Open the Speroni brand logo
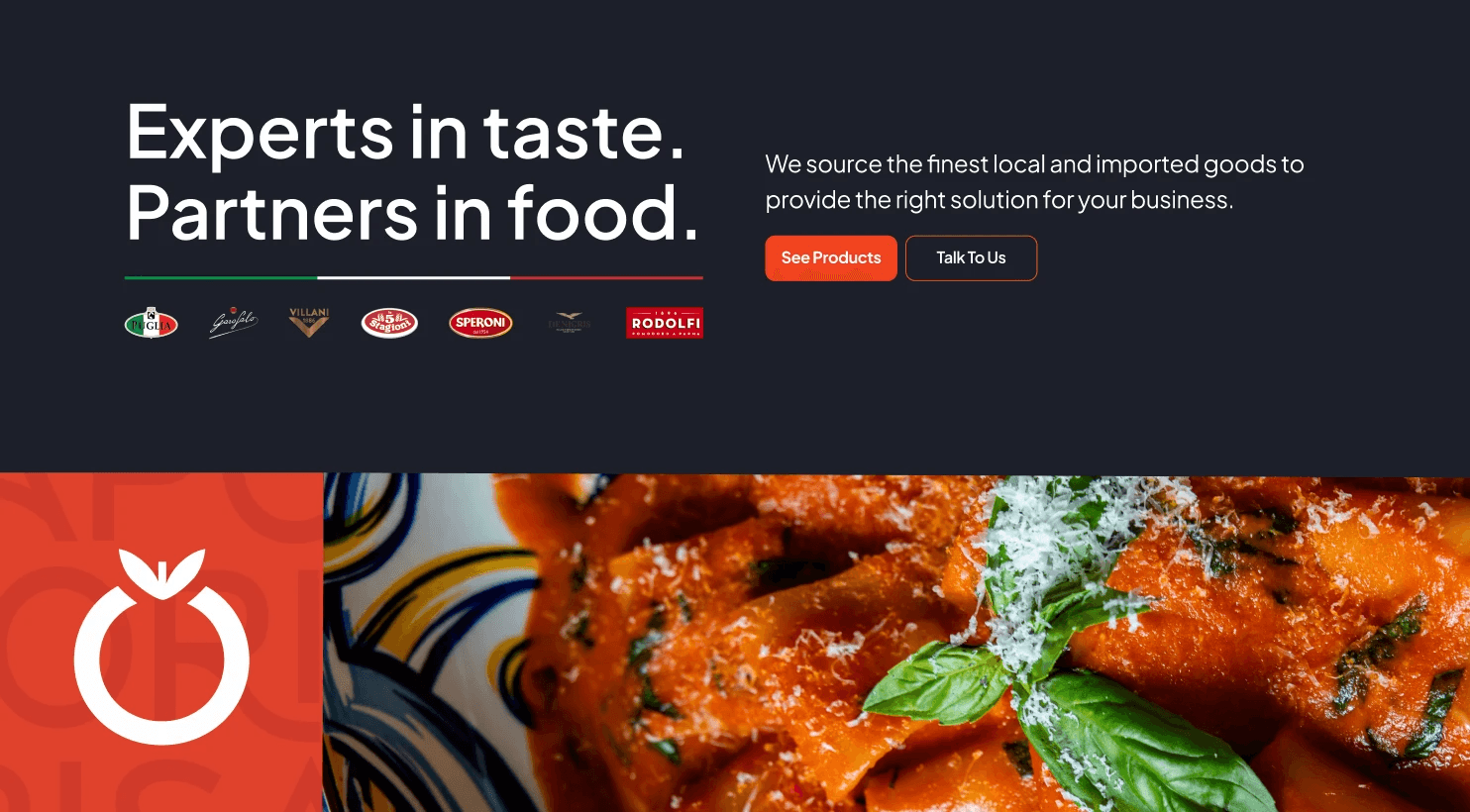Image resolution: width=1470 pixels, height=812 pixels. 480,323
